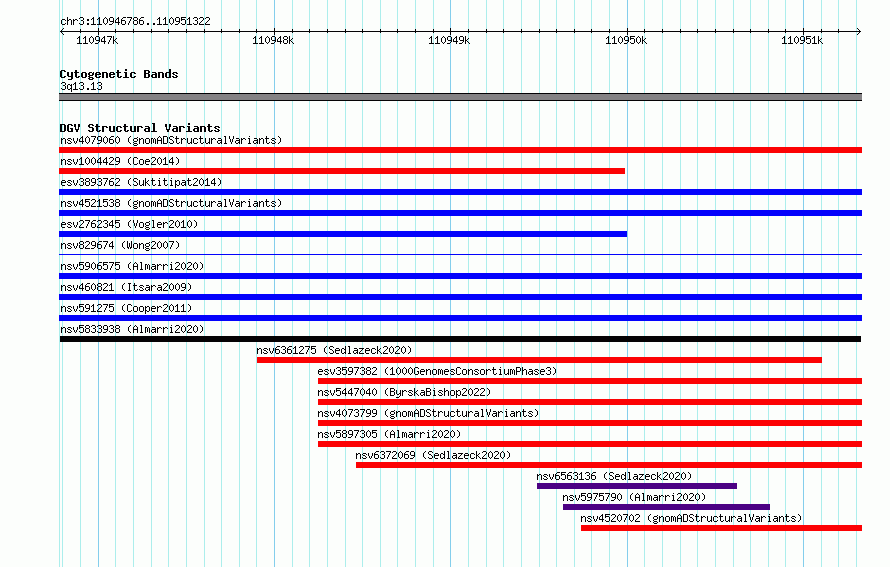Open nsv829674 (Wong2007) label
890x567 pixels.
(x=120, y=245)
